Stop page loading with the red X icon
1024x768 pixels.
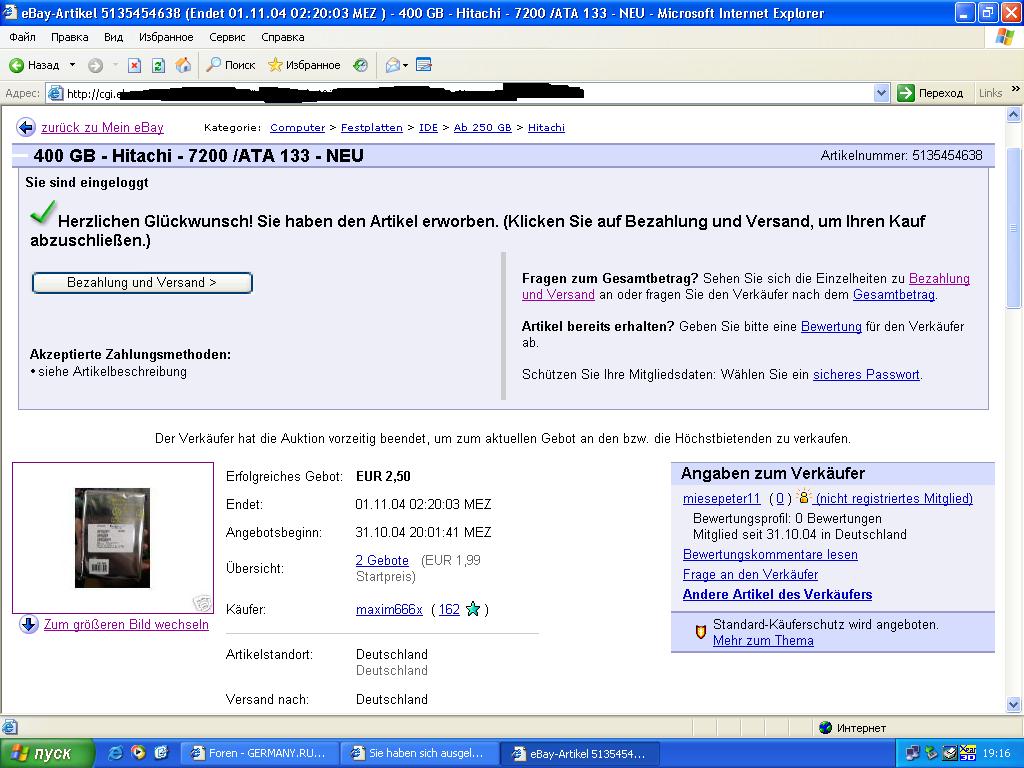pos(134,65)
